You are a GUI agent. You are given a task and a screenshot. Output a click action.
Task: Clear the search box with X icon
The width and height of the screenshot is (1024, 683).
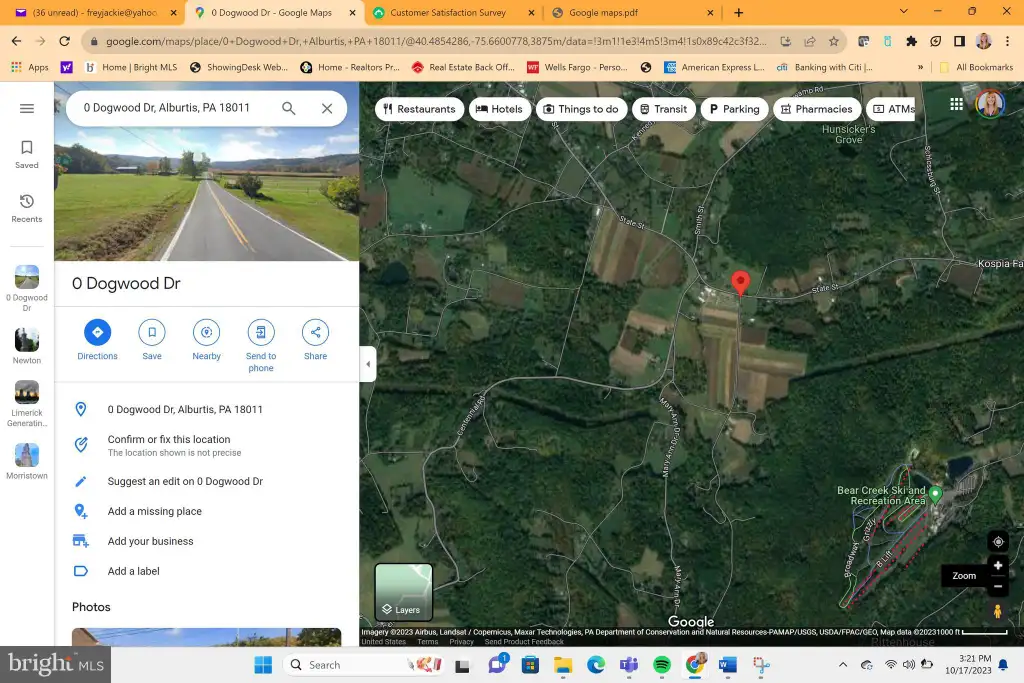327,108
